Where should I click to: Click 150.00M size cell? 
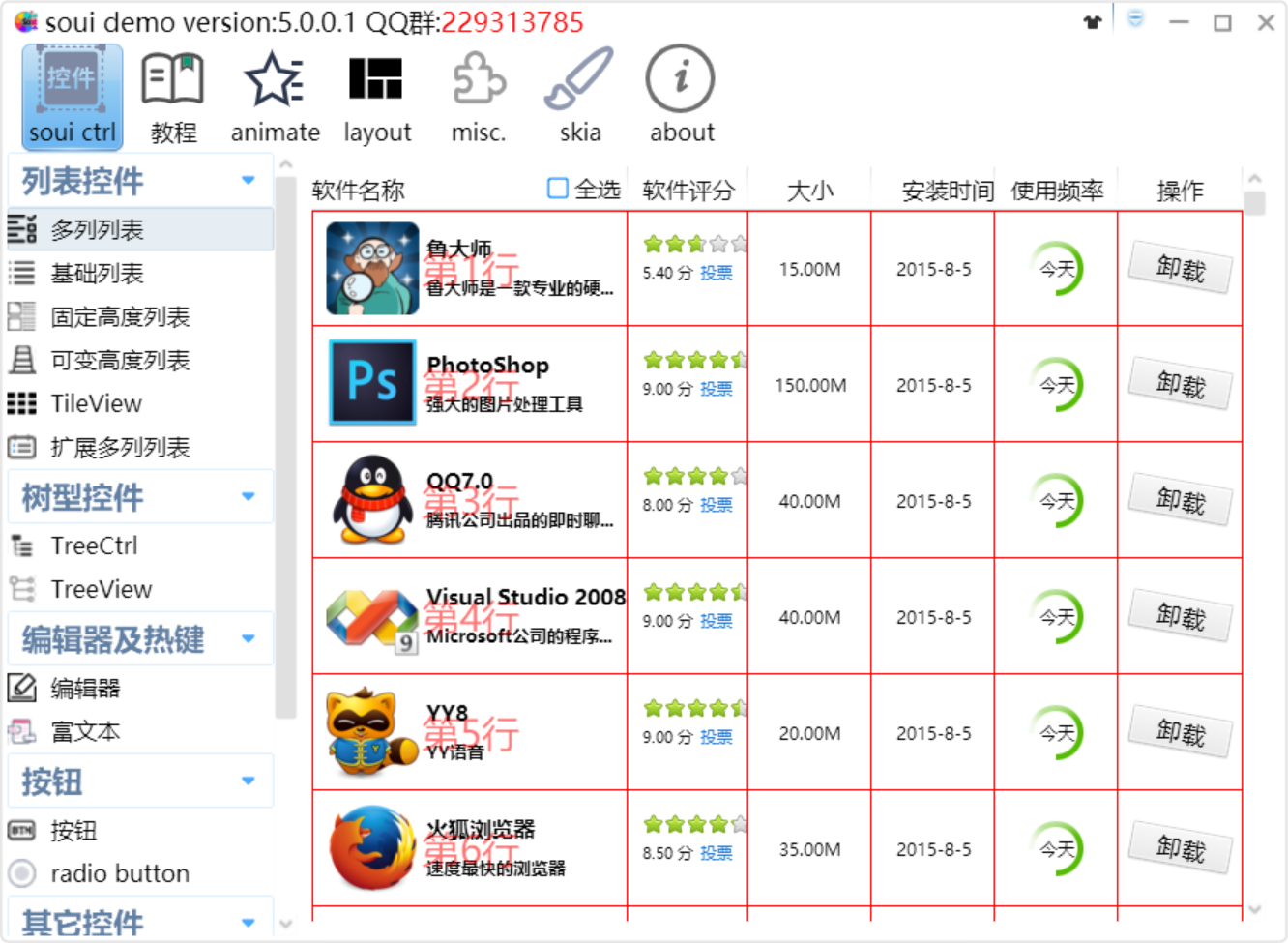click(x=810, y=385)
